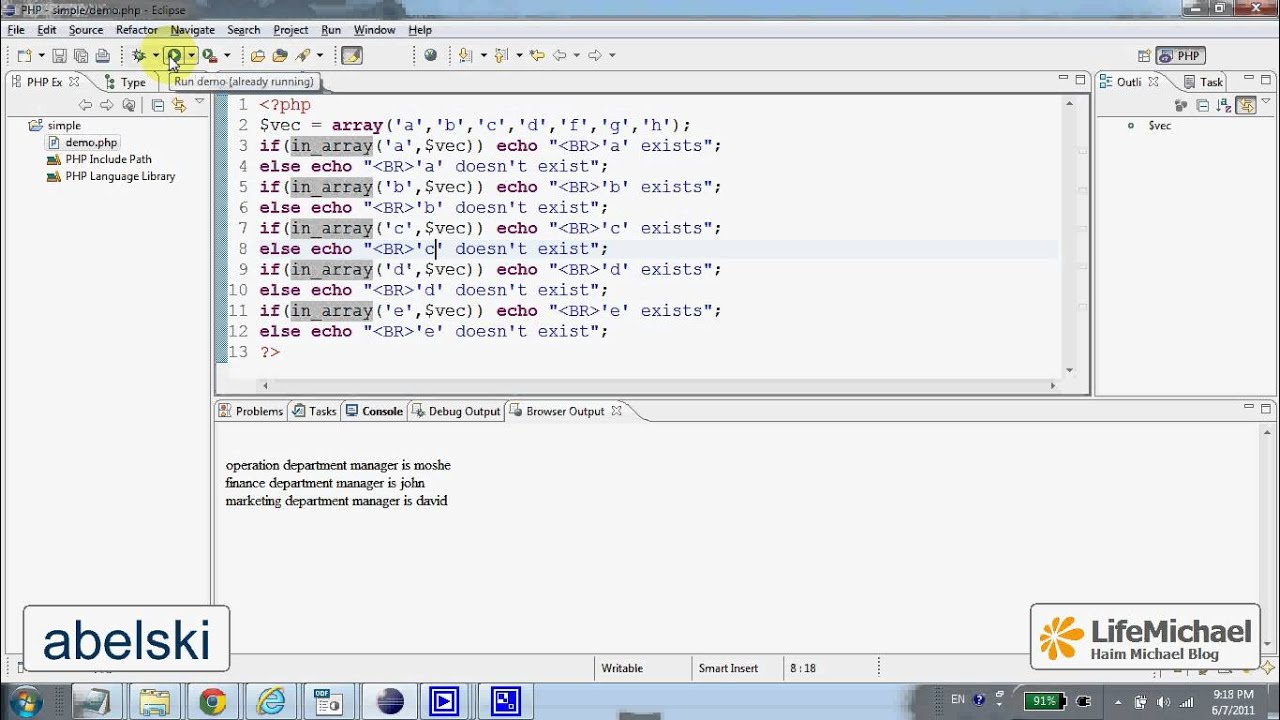Open the Window menu
This screenshot has width=1280, height=720.
(x=374, y=30)
